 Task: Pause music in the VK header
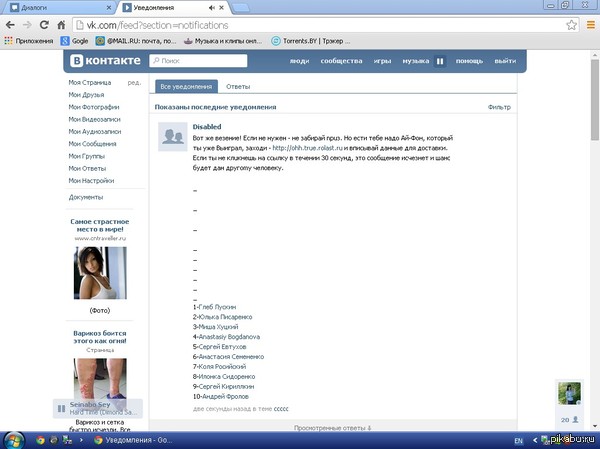click(440, 61)
